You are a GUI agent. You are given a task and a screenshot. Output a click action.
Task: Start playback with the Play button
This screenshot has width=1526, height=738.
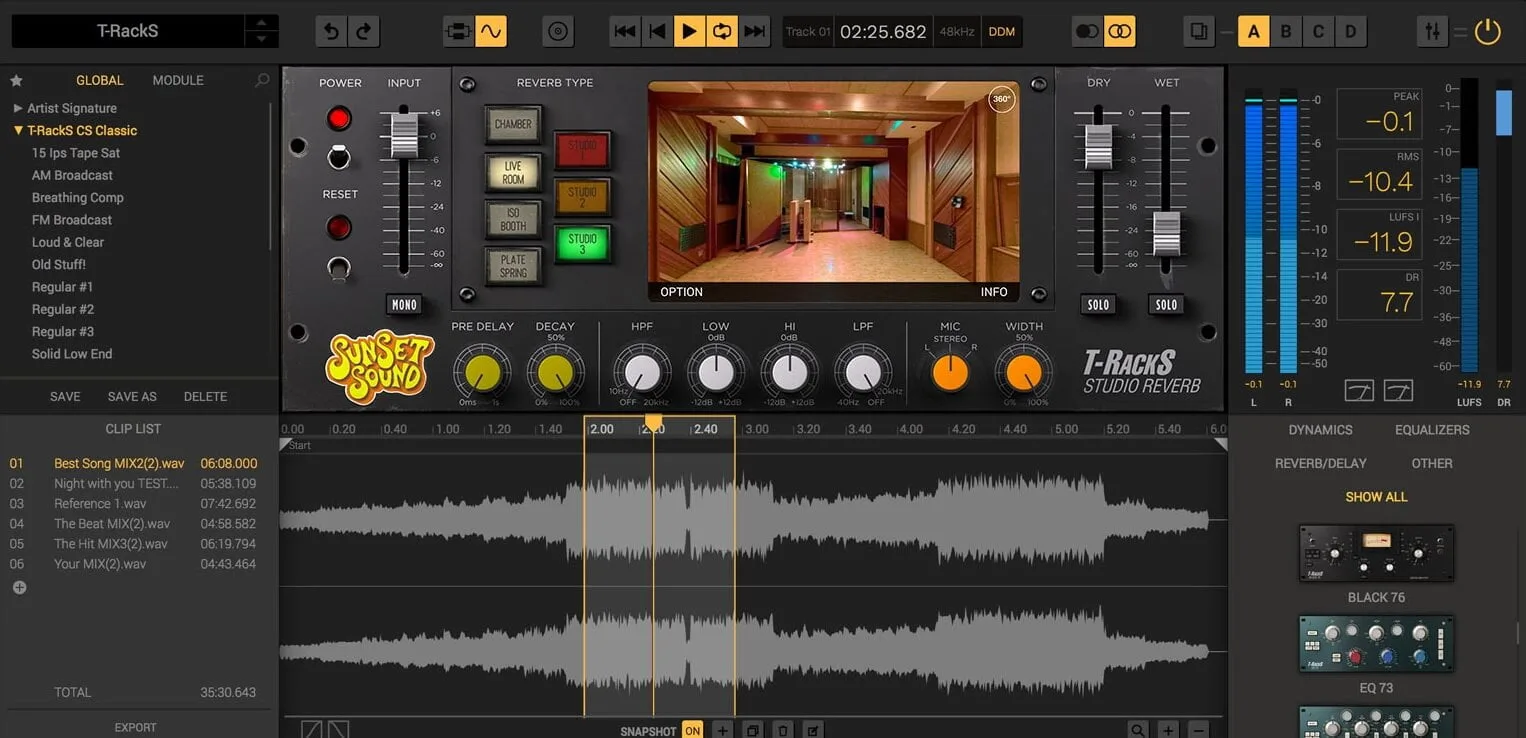689,31
